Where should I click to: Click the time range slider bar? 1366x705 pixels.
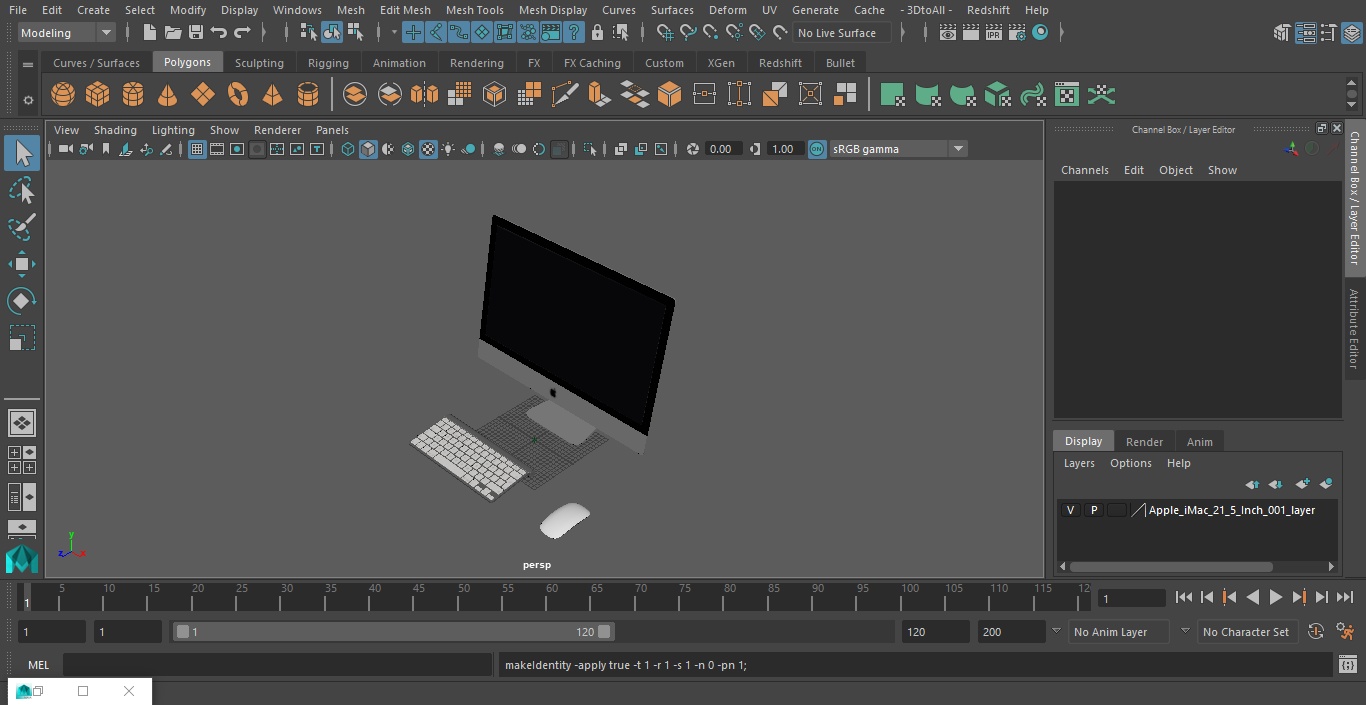[393, 632]
